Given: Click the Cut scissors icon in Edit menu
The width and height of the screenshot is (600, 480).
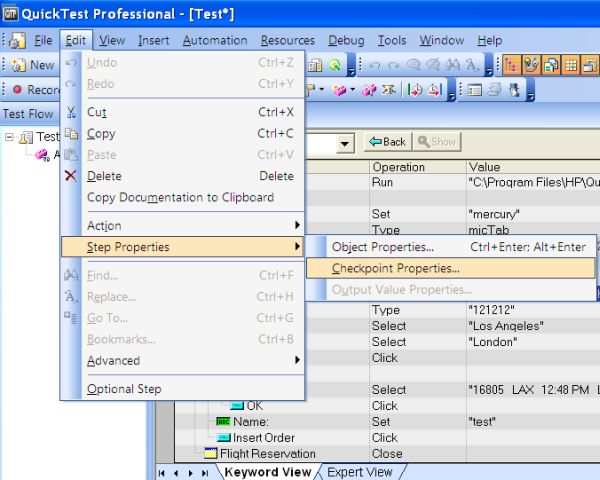Looking at the screenshot, I should pyautogui.click(x=71, y=112).
